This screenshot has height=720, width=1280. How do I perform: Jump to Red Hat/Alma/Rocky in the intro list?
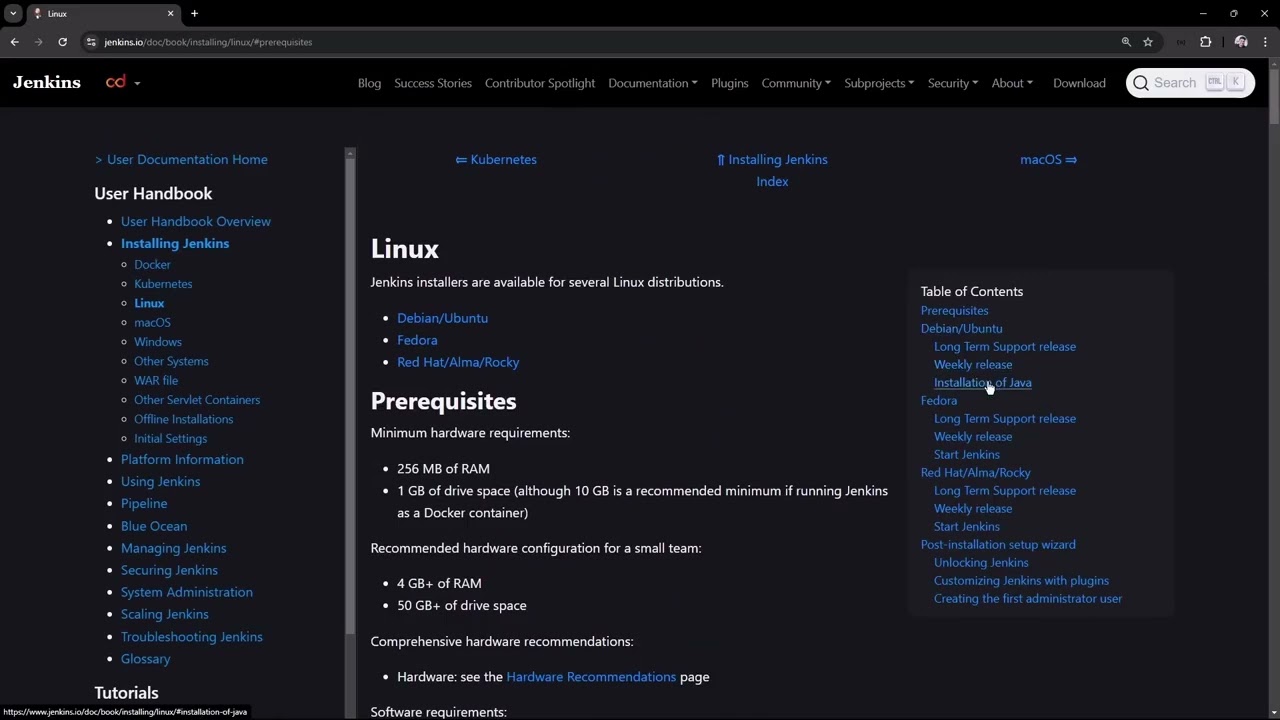point(458,362)
